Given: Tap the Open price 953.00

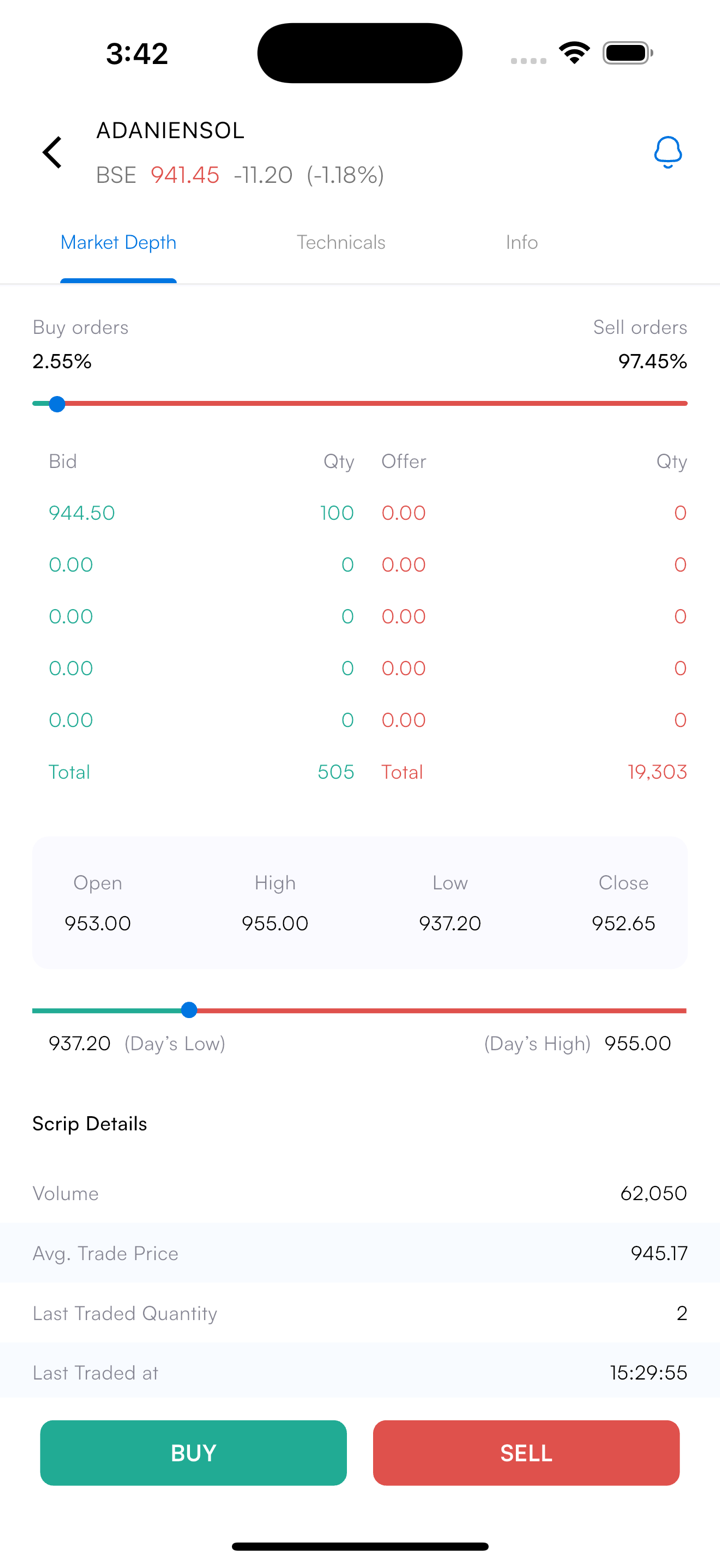Looking at the screenshot, I should [x=98, y=924].
